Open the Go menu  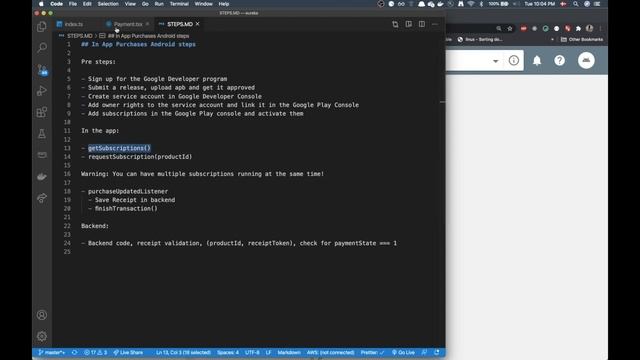[145, 4]
